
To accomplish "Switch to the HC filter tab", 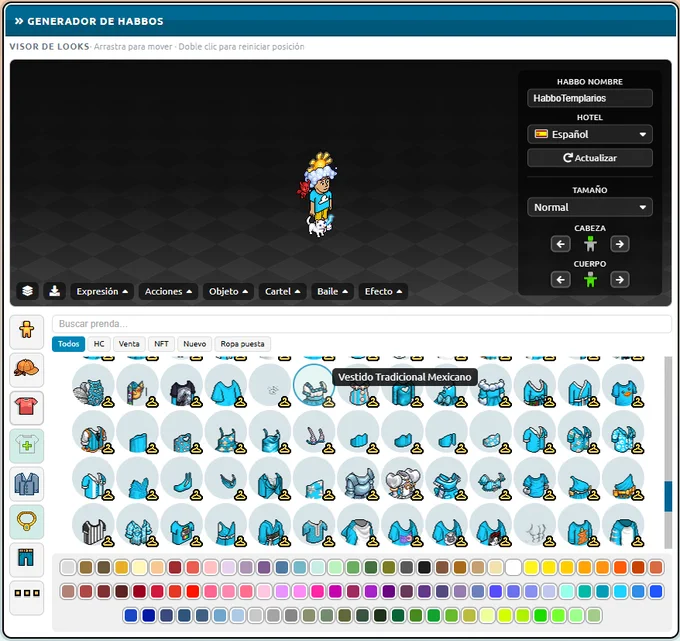I will pyautogui.click(x=99, y=344).
